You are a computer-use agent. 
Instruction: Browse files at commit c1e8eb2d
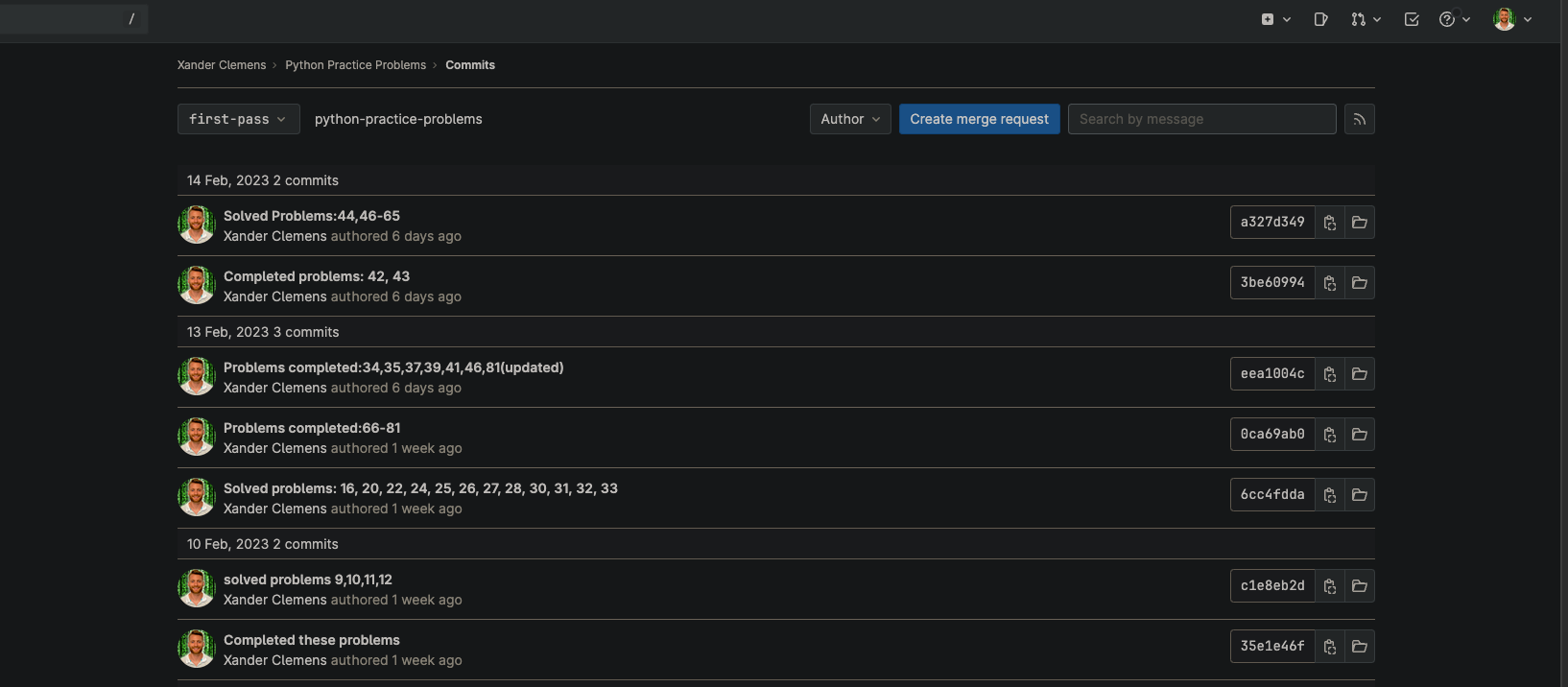tap(1360, 586)
